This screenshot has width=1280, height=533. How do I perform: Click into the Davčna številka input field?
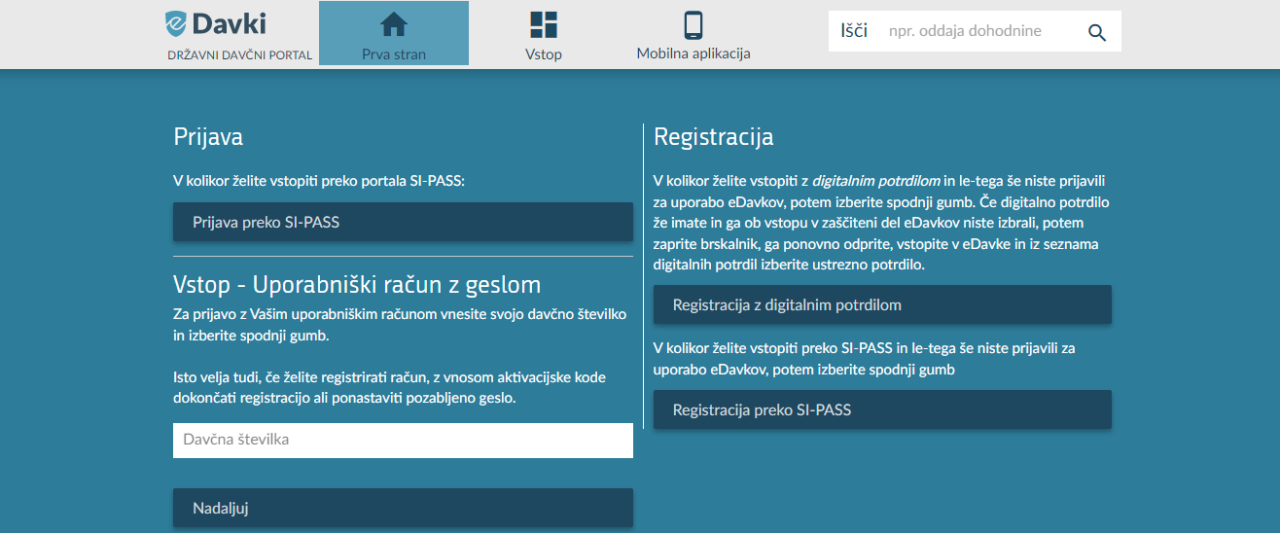(x=403, y=440)
